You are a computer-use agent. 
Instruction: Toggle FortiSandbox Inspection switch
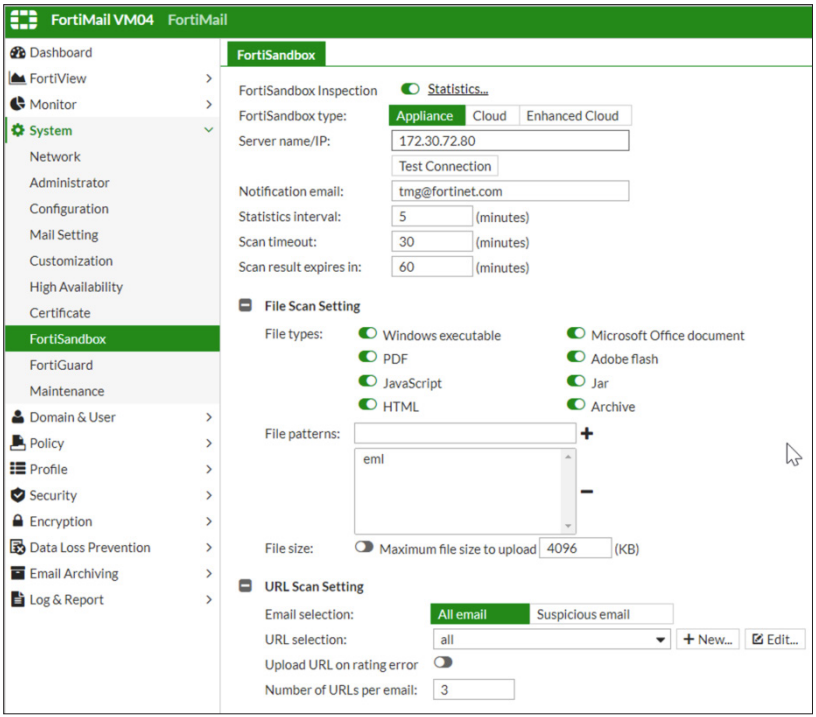pos(410,89)
